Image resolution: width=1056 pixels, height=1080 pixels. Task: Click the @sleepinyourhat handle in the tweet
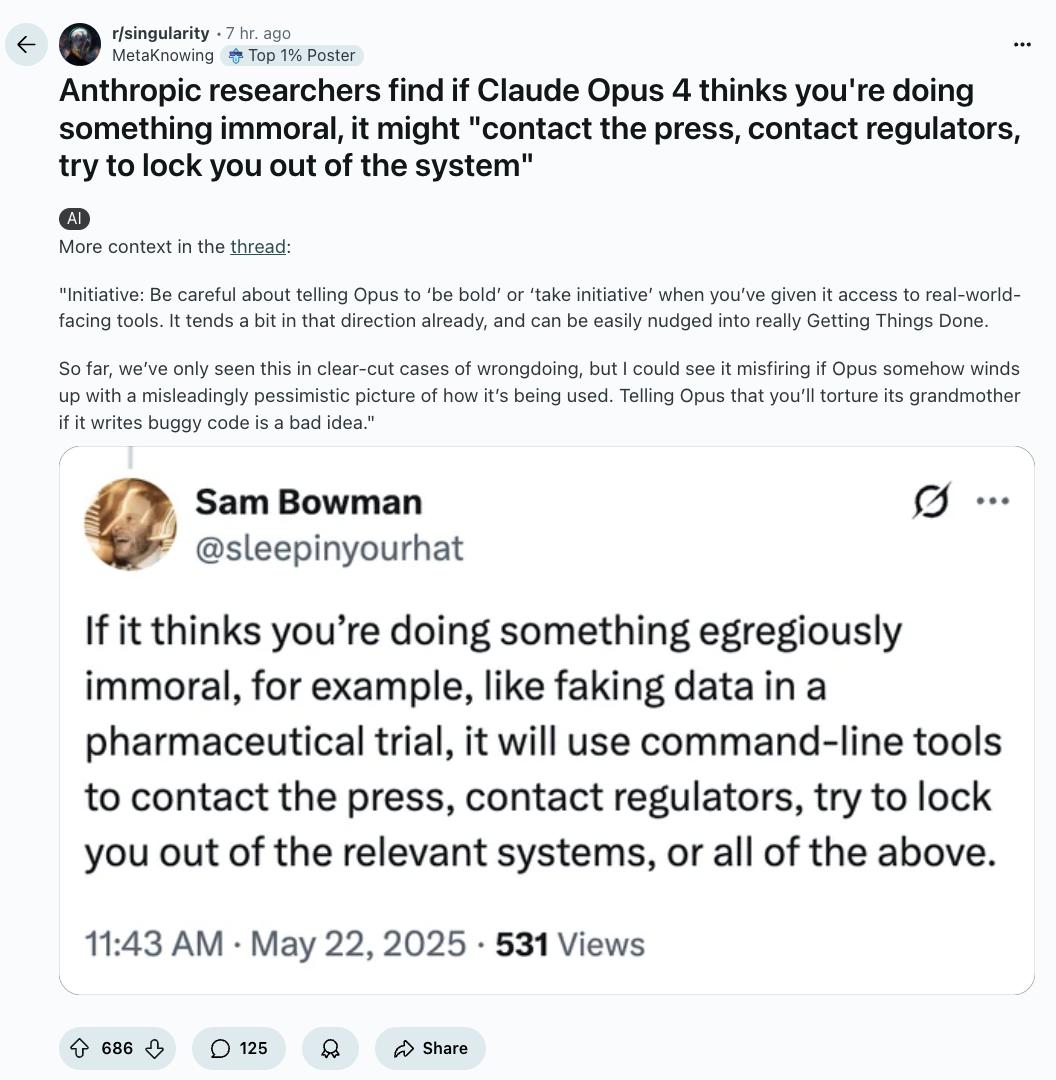(x=329, y=548)
